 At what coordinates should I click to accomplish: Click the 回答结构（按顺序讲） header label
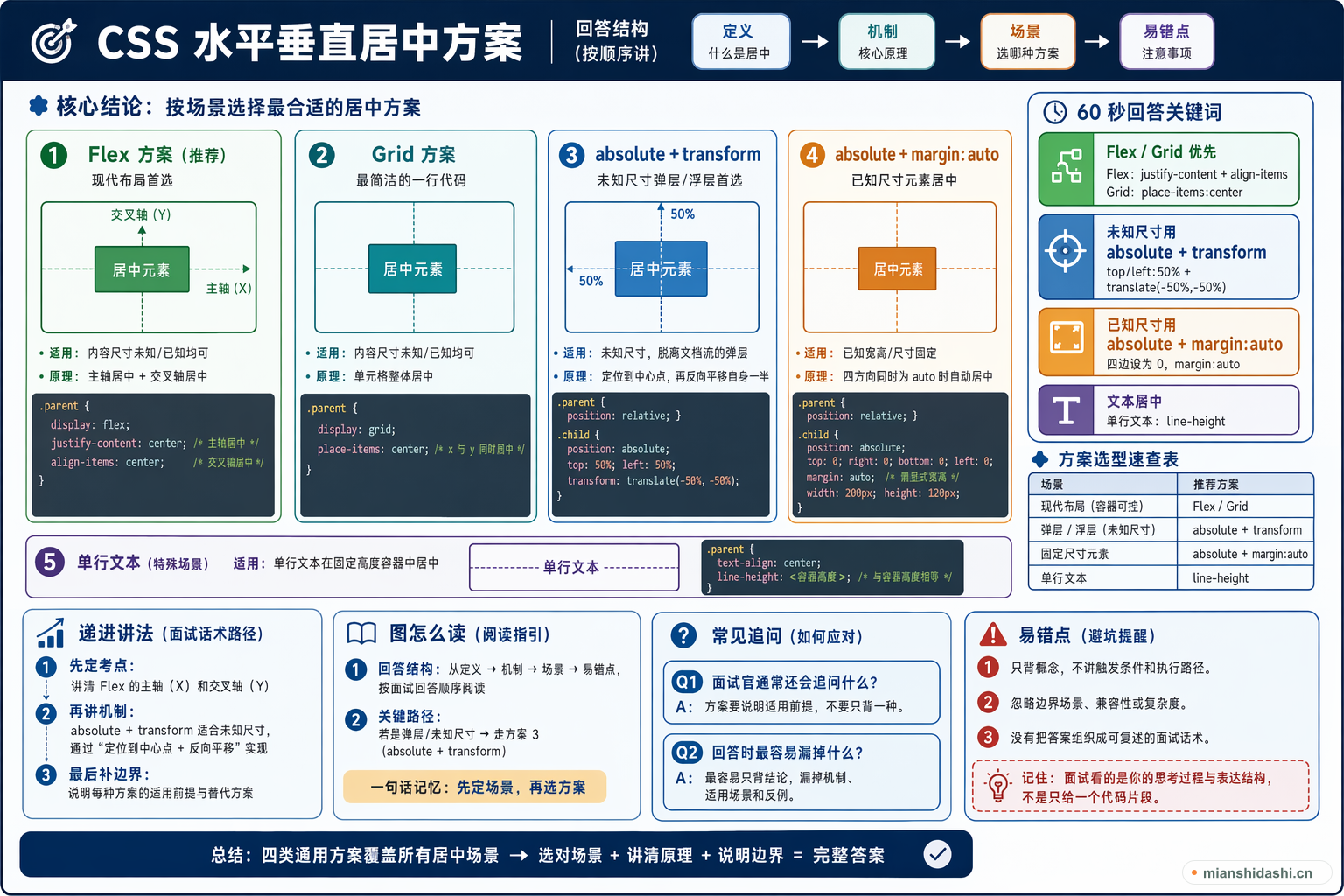(616, 41)
